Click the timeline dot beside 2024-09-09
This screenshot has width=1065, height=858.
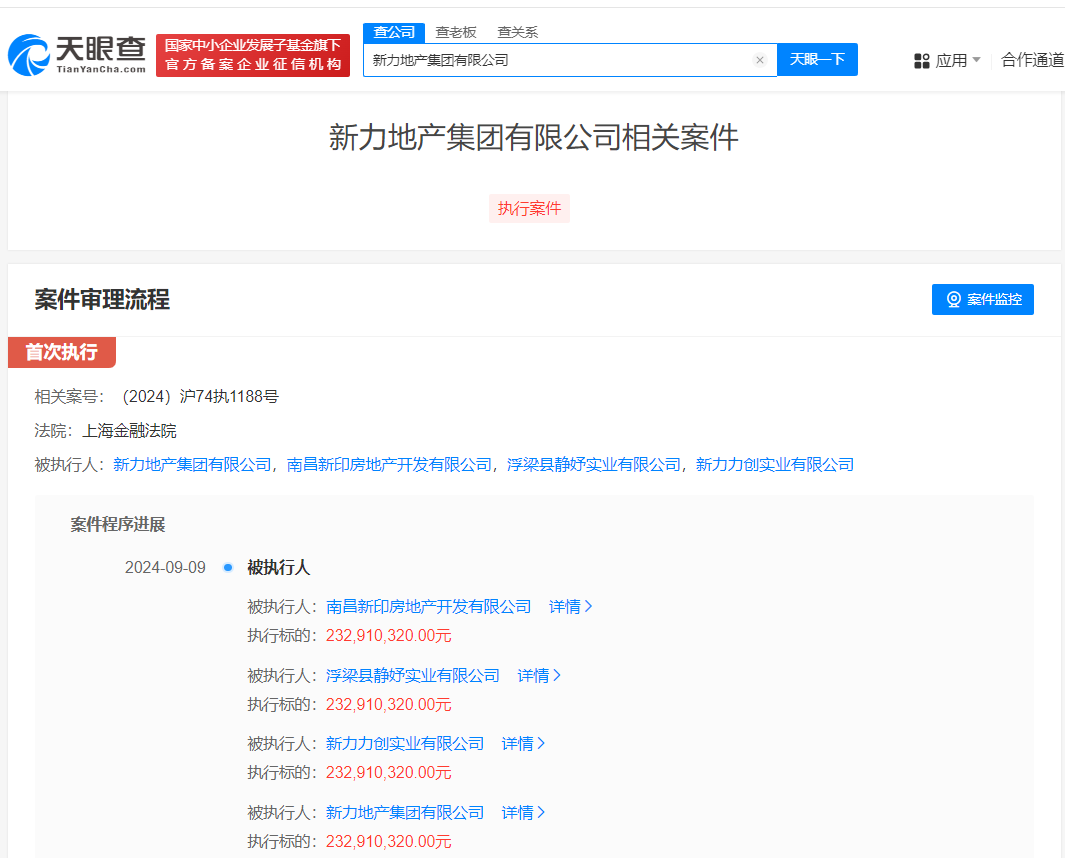228,566
